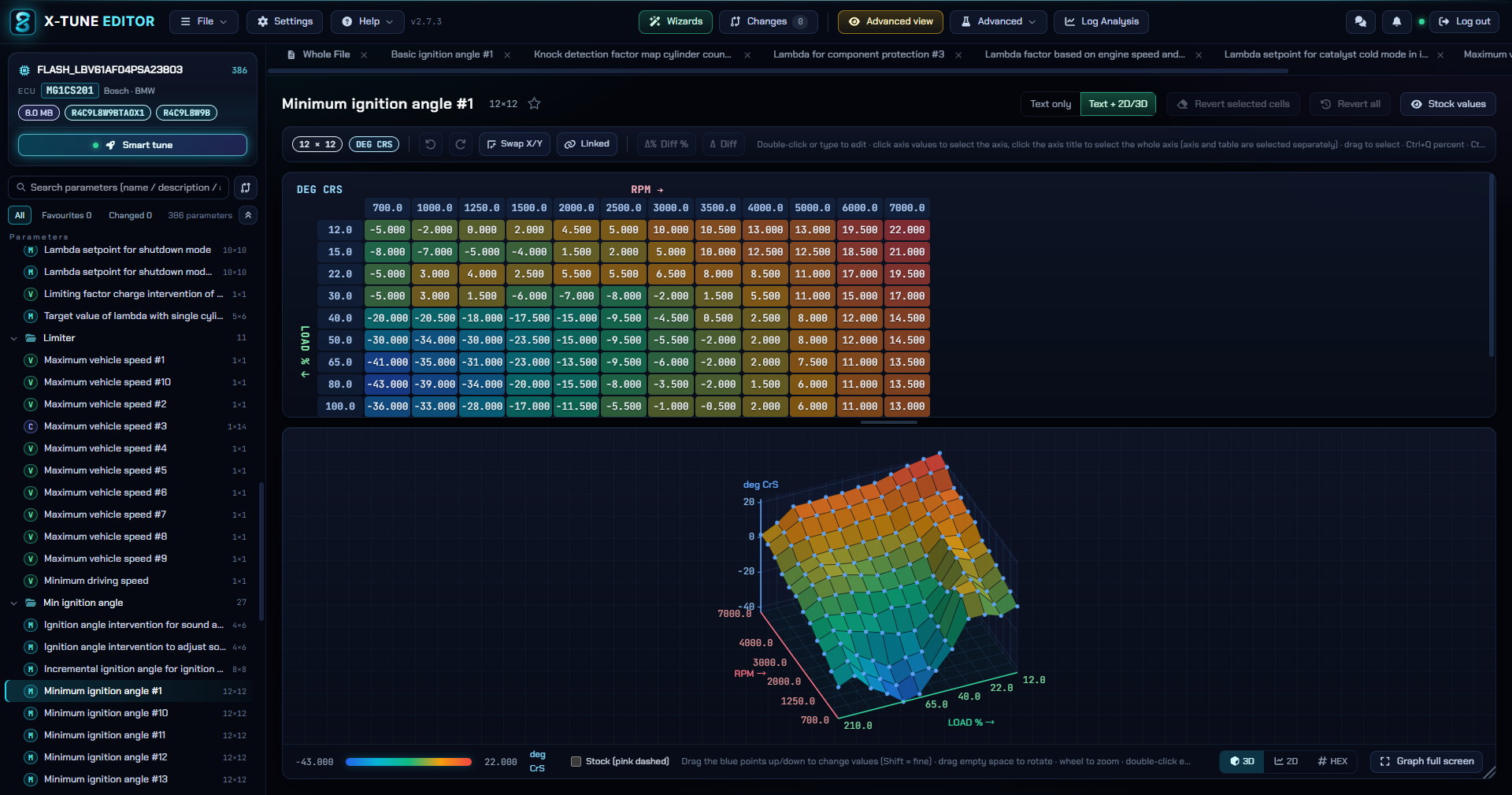Close the Basic ignition angle #1 tab

click(x=507, y=55)
